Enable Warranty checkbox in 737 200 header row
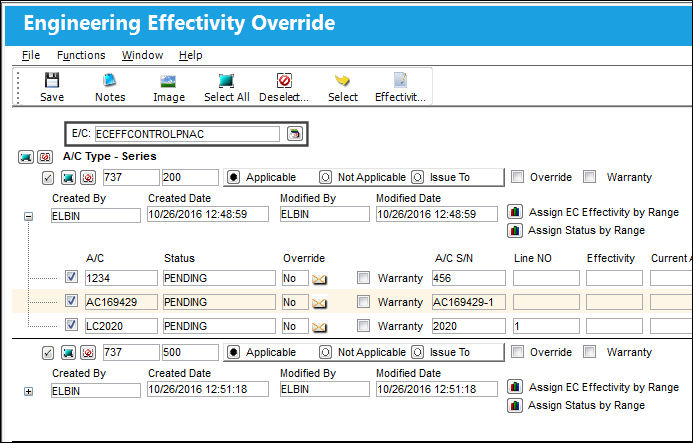The height and width of the screenshot is (443, 693). tap(589, 177)
